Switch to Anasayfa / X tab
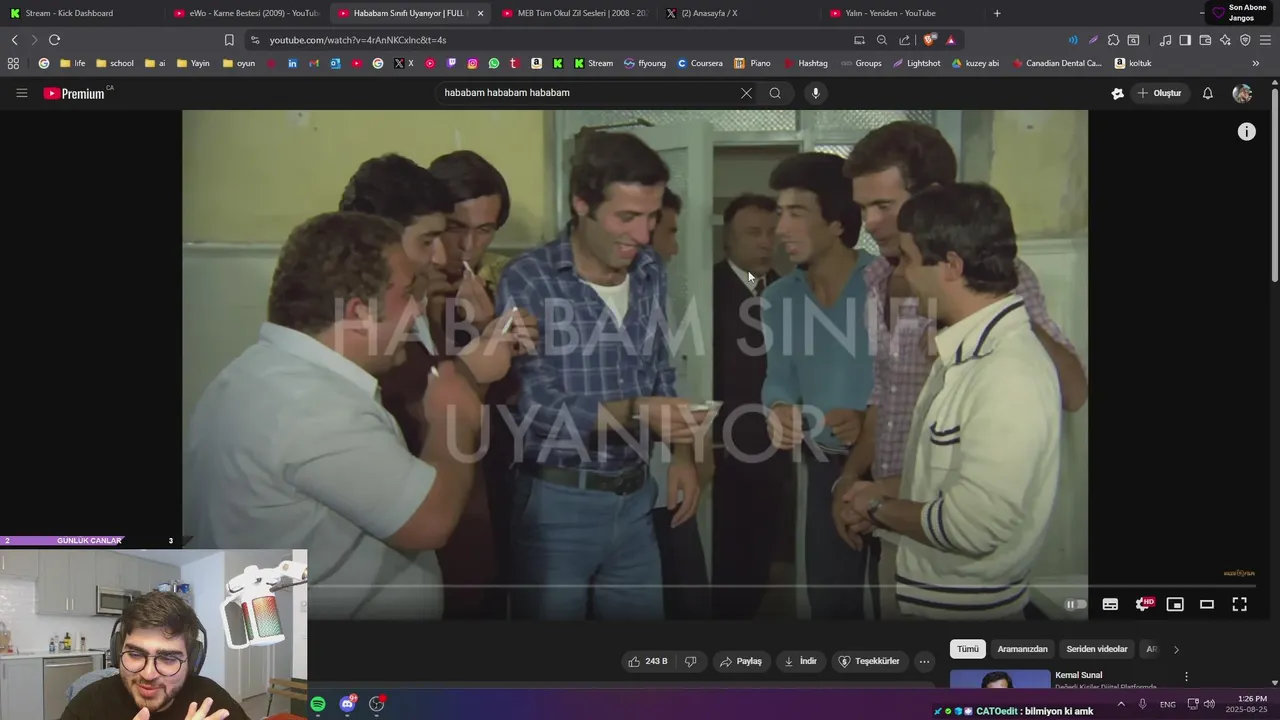Image resolution: width=1280 pixels, height=720 pixels. 738,13
